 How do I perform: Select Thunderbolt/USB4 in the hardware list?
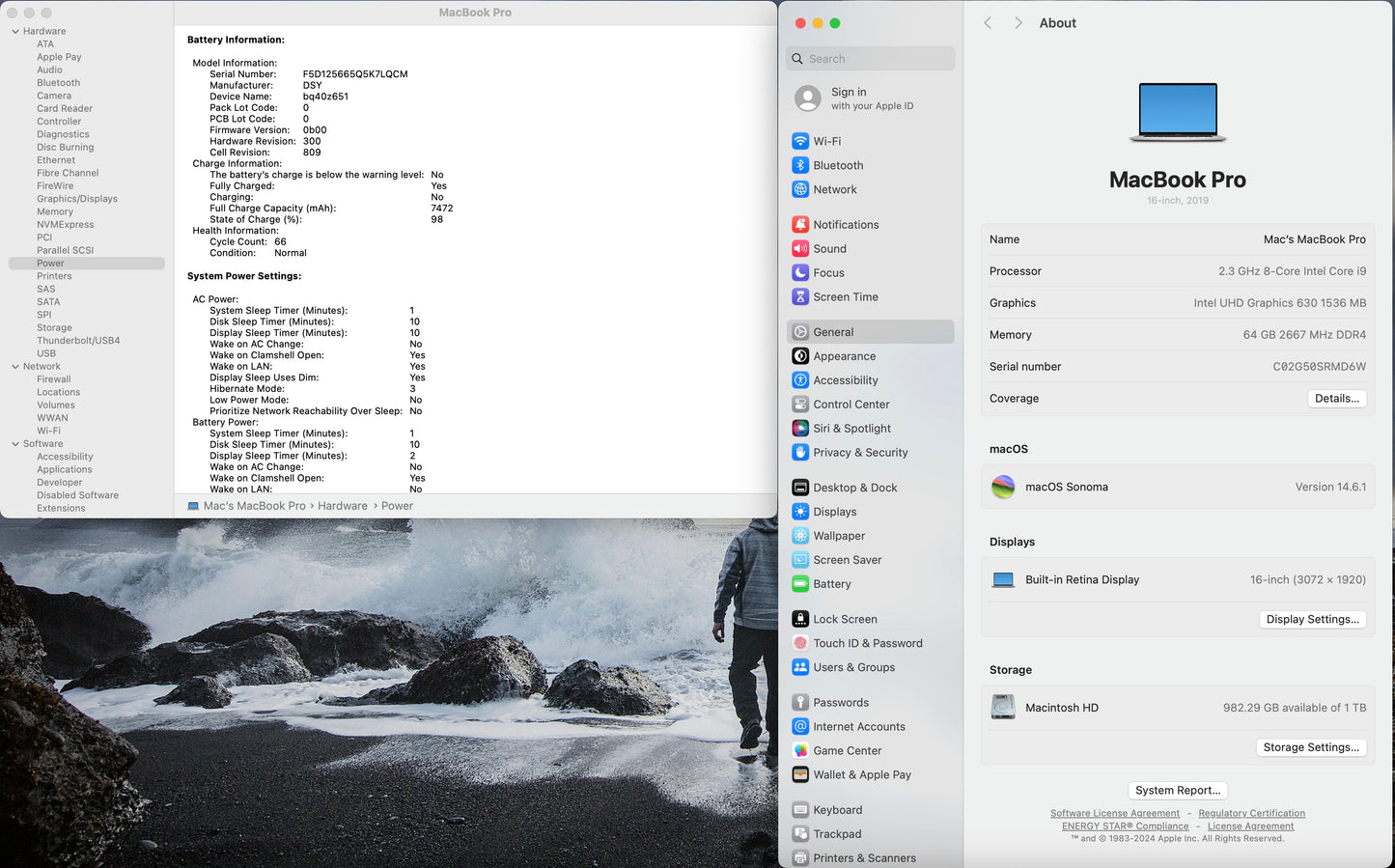pyautogui.click(x=78, y=341)
